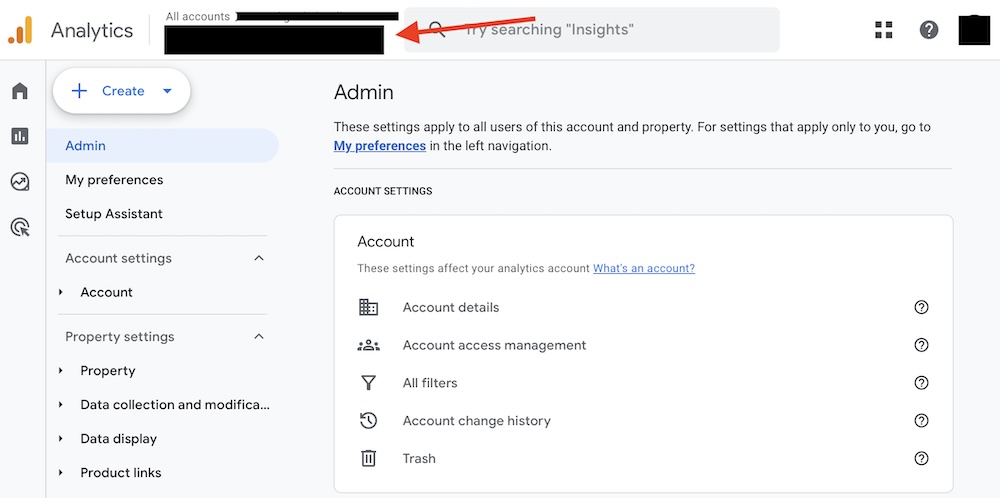1000x498 pixels.
Task: Click the All accounts breadcrumb selector
Action: (x=198, y=17)
